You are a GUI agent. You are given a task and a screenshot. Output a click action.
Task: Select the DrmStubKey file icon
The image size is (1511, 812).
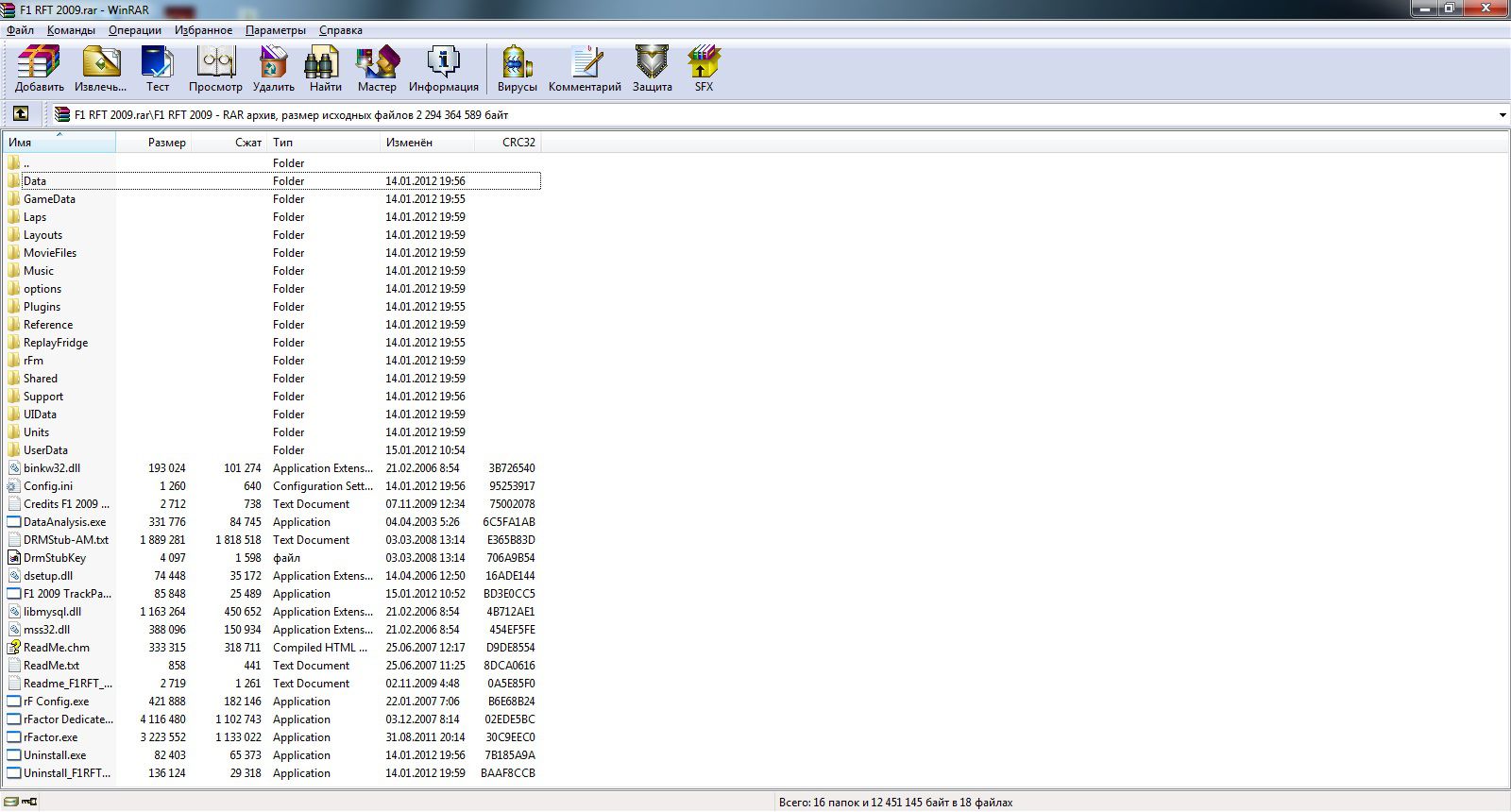pyautogui.click(x=13, y=557)
